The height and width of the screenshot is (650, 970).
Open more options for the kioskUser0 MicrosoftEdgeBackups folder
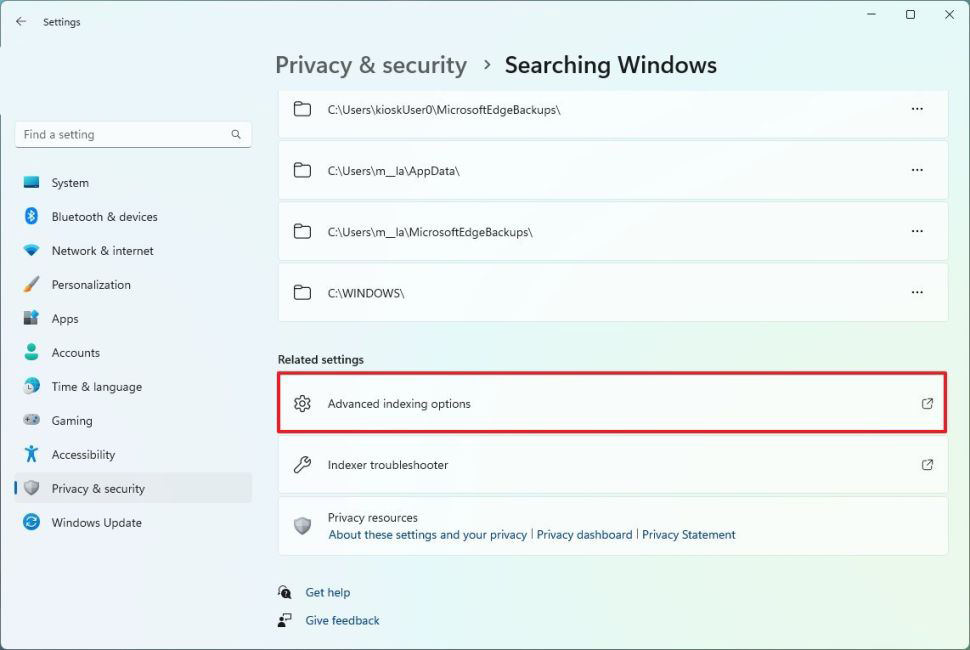(x=916, y=109)
